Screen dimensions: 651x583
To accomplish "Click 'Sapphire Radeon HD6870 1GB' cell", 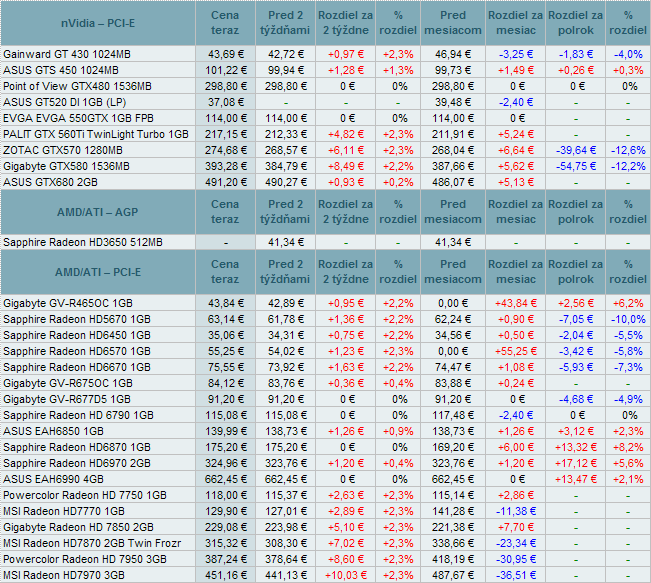I will 77,447.
